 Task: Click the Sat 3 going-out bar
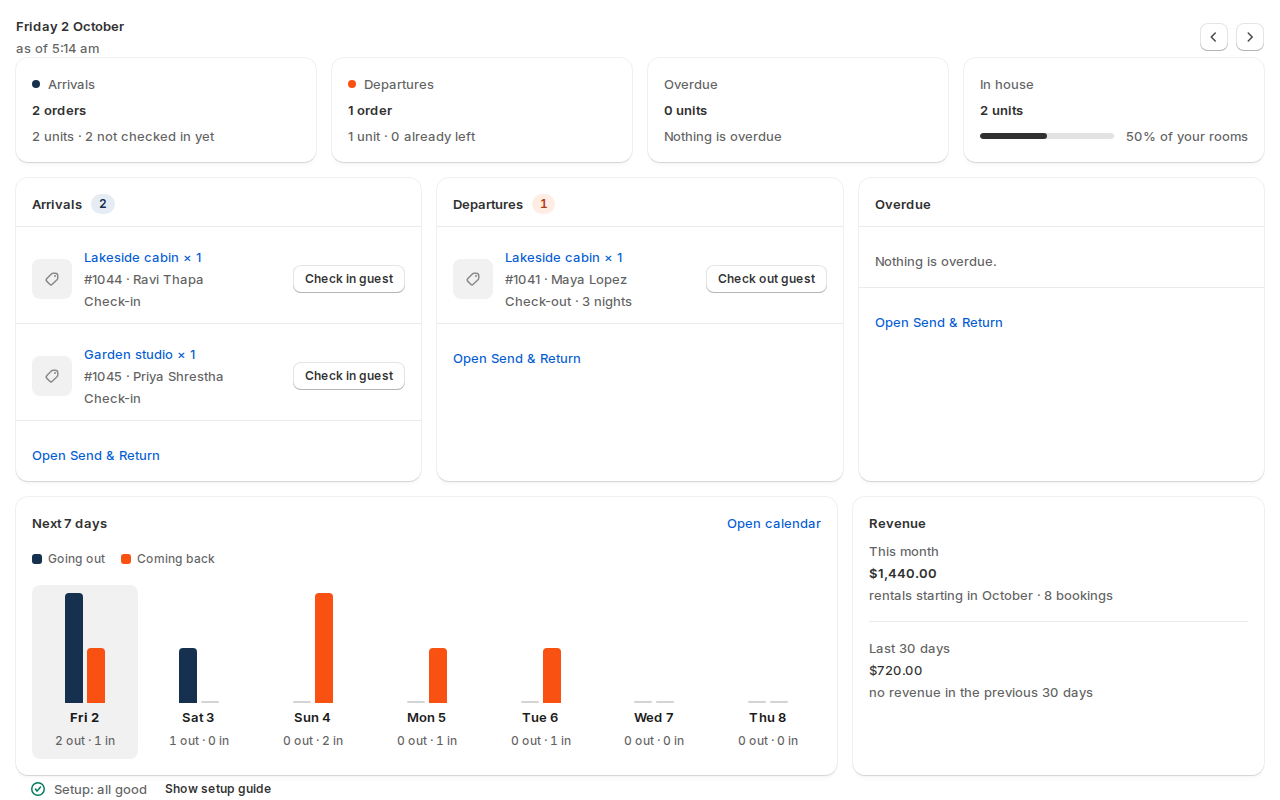click(x=188, y=675)
